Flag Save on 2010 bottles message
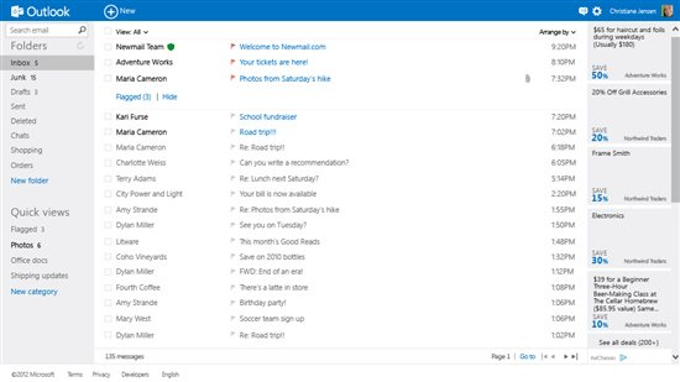Screen dimensions: 680x382 pos(232,256)
